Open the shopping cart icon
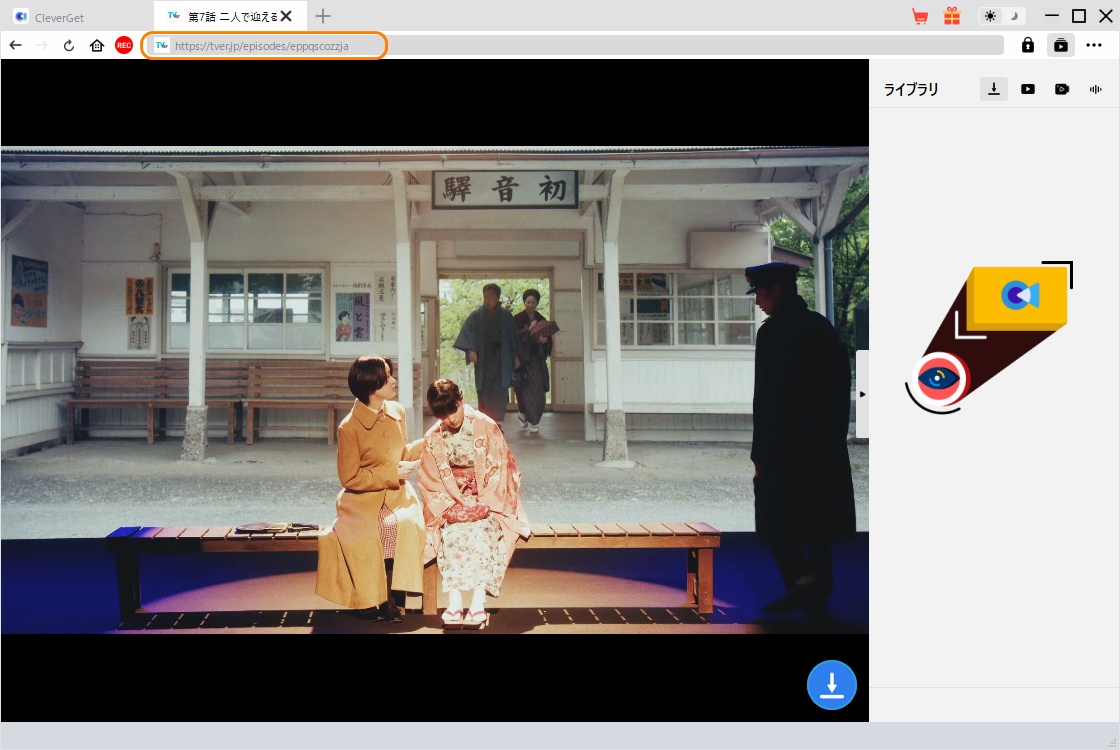The height and width of the screenshot is (750, 1120). tap(920, 16)
